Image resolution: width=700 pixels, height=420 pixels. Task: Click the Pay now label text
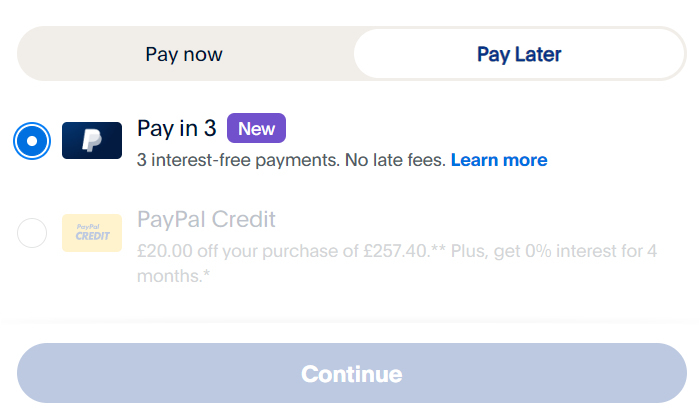[x=184, y=54]
